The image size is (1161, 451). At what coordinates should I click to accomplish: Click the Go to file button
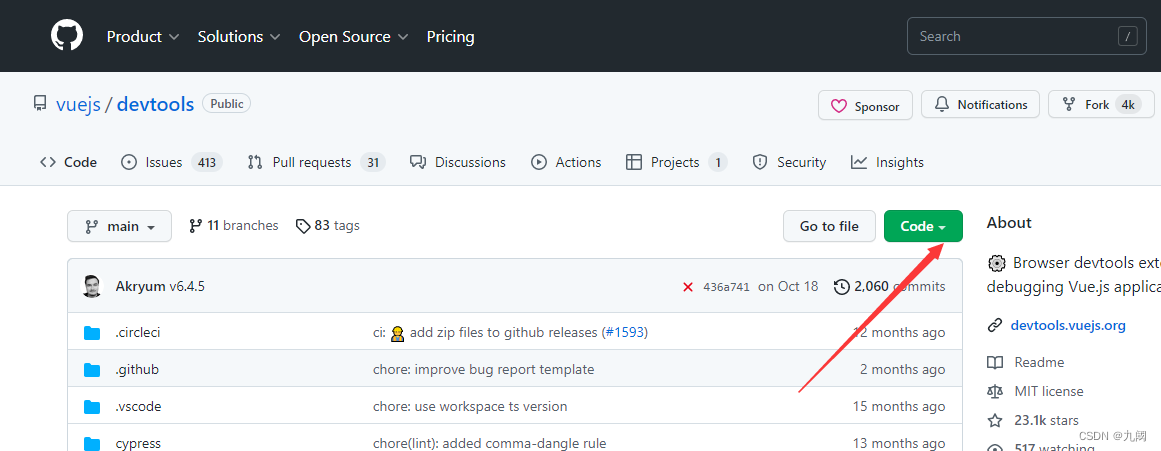[829, 226]
